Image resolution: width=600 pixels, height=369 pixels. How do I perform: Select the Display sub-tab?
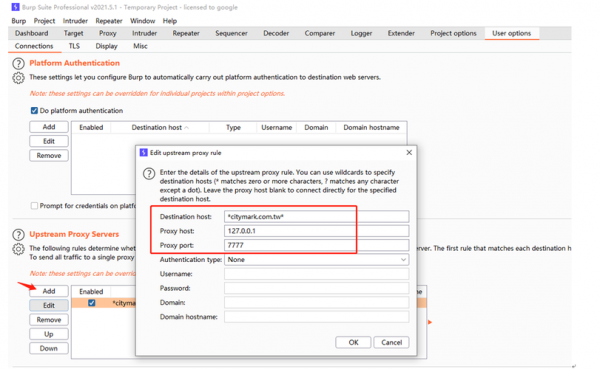[106, 46]
